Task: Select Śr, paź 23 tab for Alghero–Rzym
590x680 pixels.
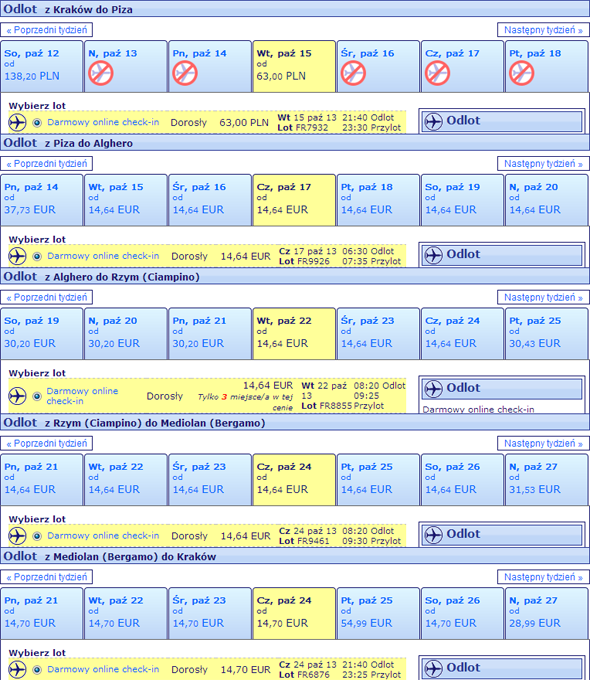Action: [x=378, y=333]
